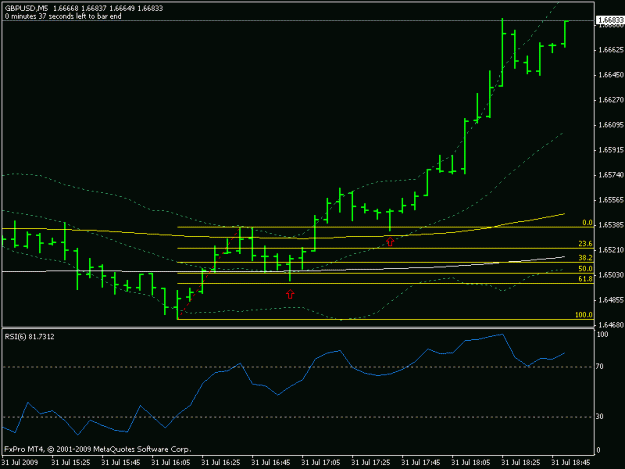Click the '31 Jul 17:45' time label
The height and width of the screenshot is (469, 625).
point(421,463)
